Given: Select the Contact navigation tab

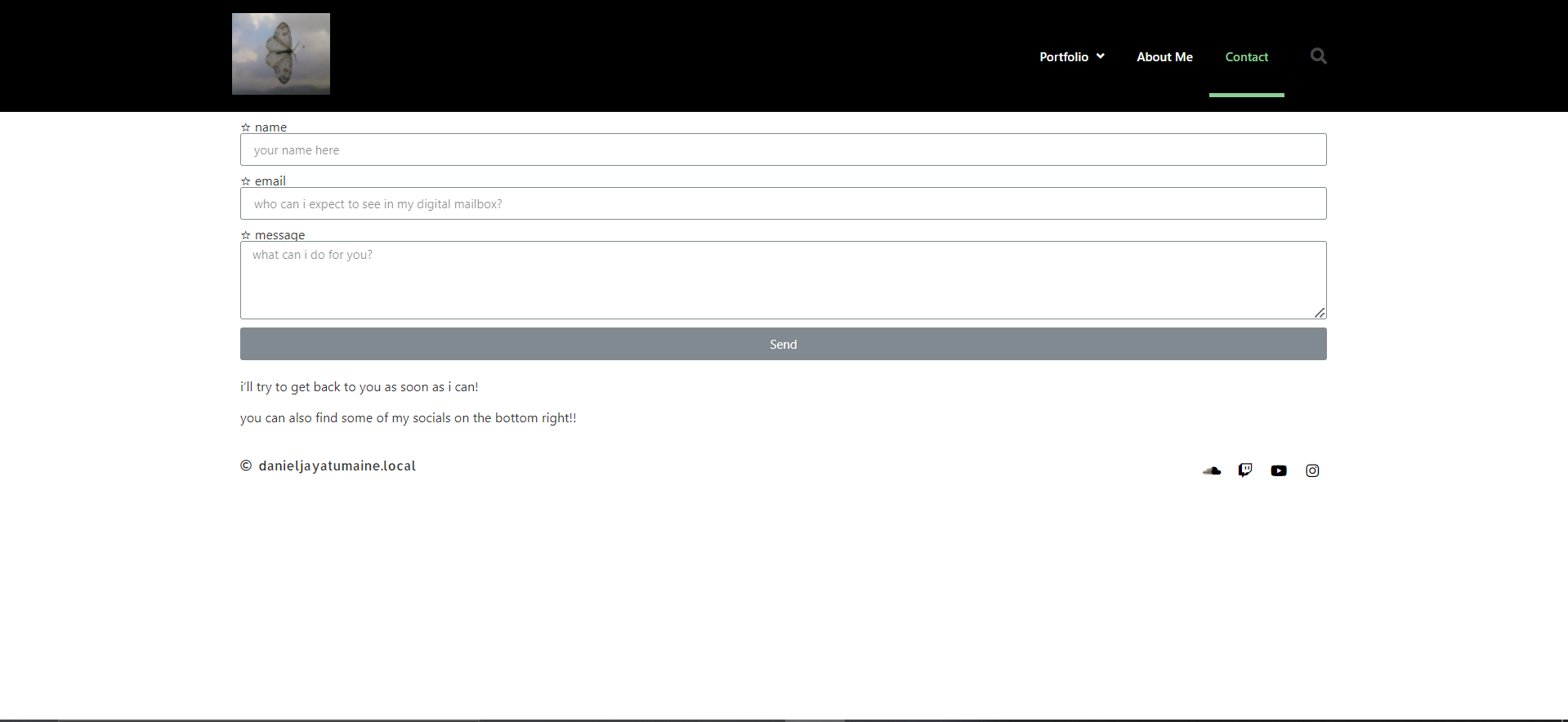Looking at the screenshot, I should point(1246,57).
